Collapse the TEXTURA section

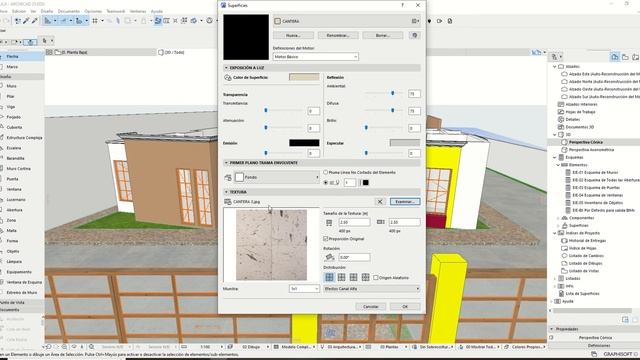click(x=227, y=192)
